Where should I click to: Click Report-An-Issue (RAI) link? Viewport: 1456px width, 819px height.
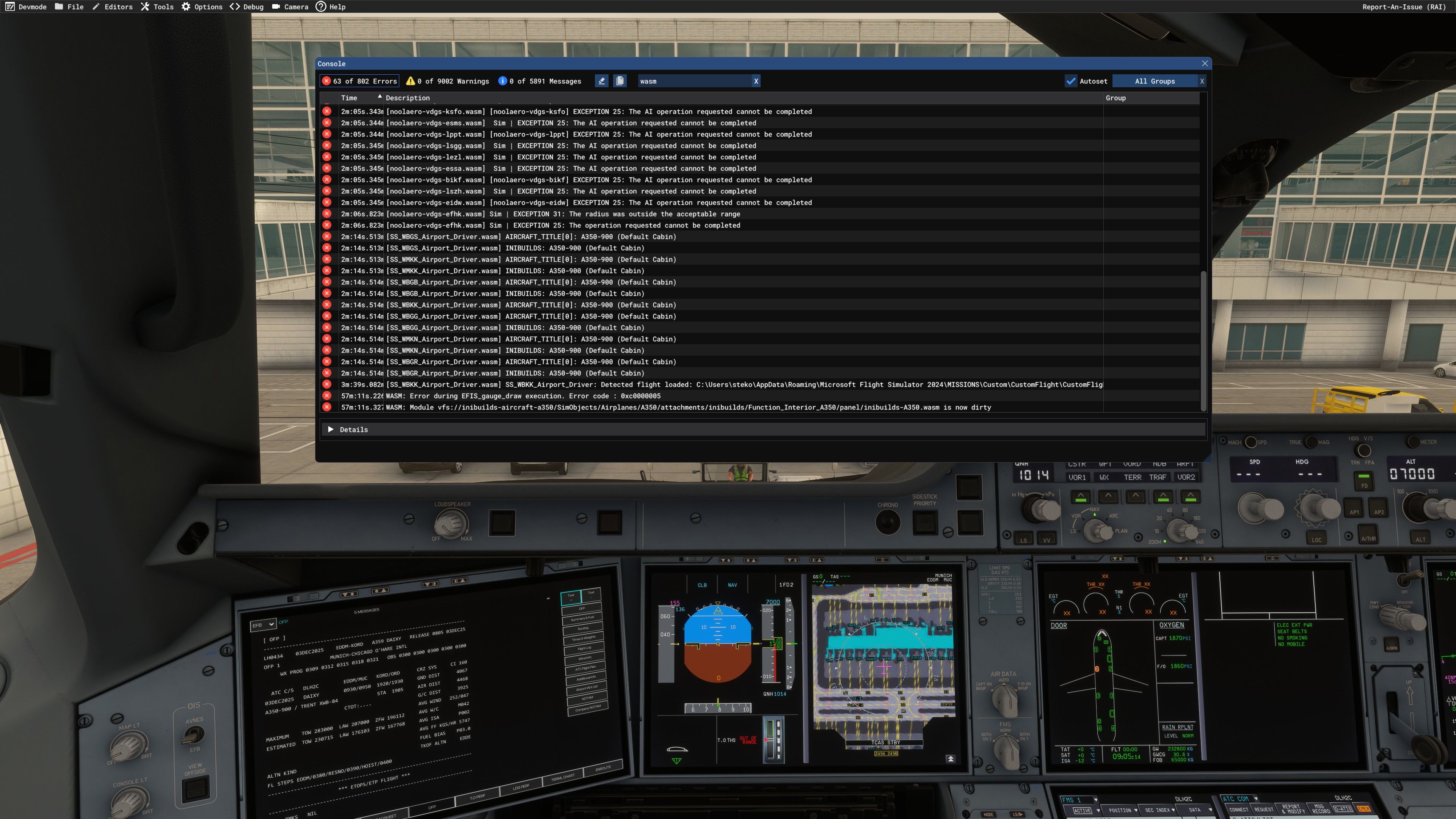point(1403,7)
